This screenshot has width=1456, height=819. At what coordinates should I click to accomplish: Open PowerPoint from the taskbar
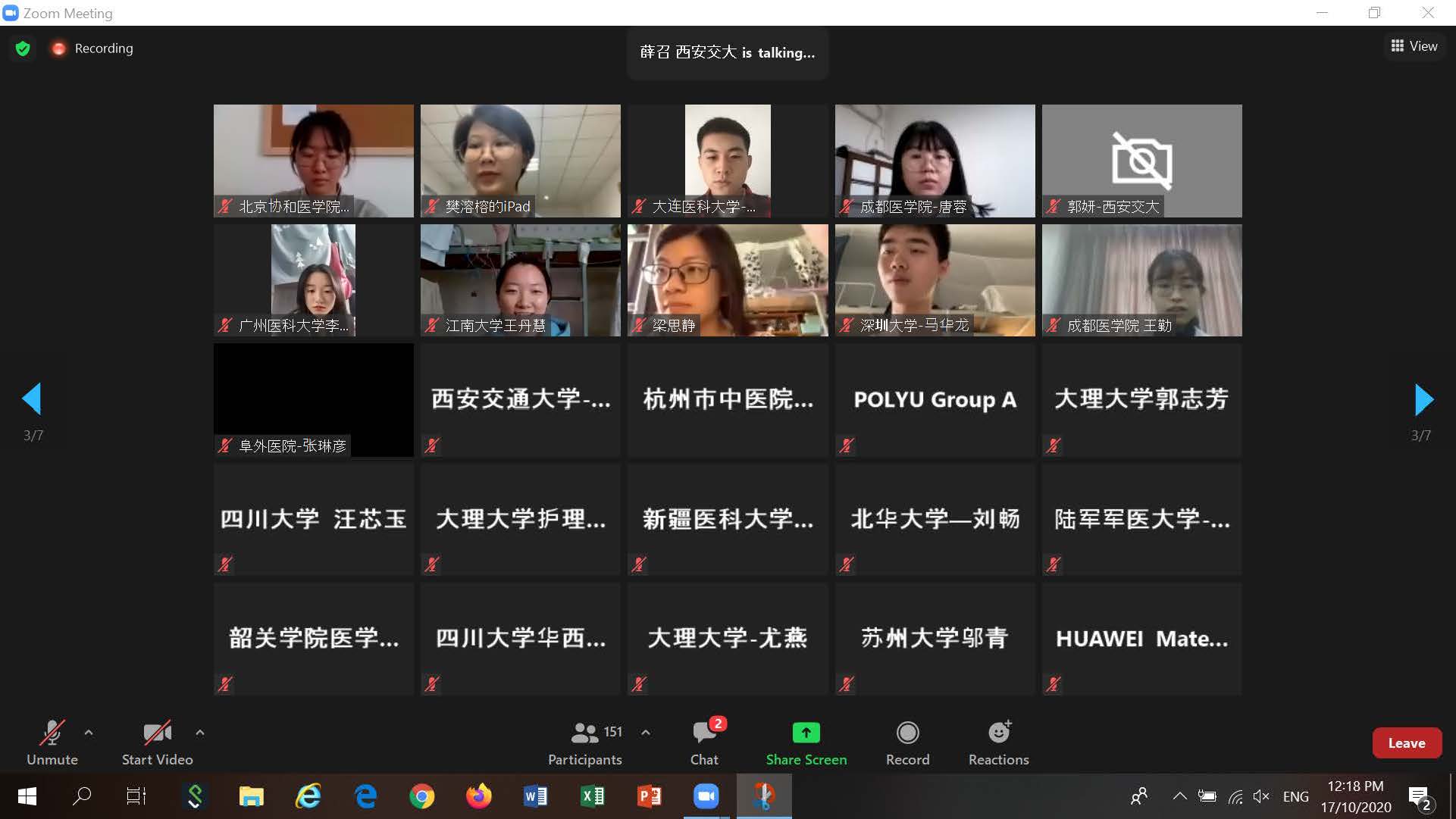649,796
